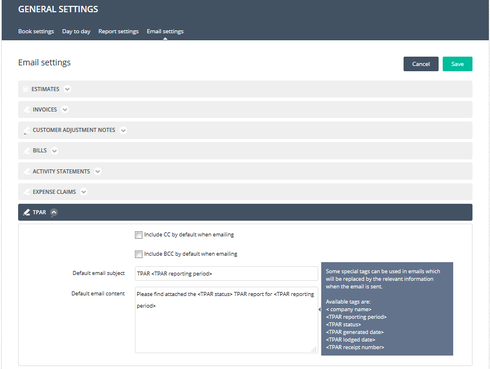Collapse the TPAR section chevron
Viewport: 490px width, 369px height.
click(x=54, y=212)
